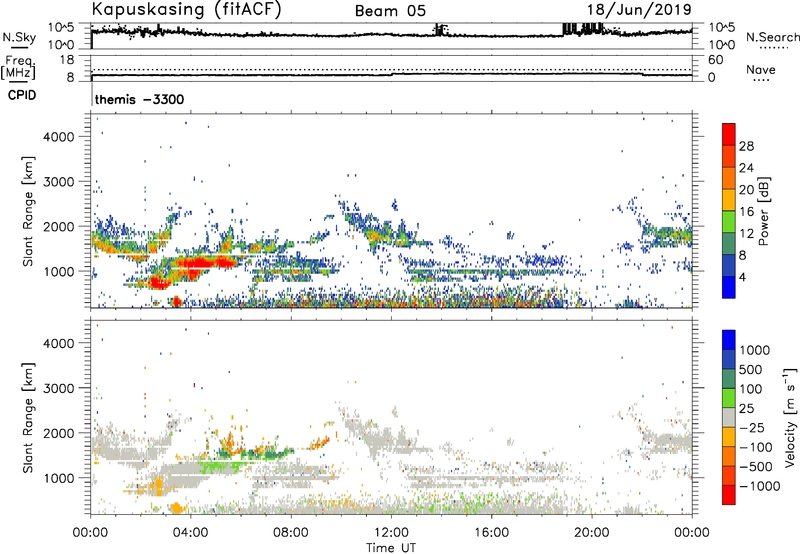Click the "Kapuskasing (fitACF)" plot title

pyautogui.click(x=186, y=10)
